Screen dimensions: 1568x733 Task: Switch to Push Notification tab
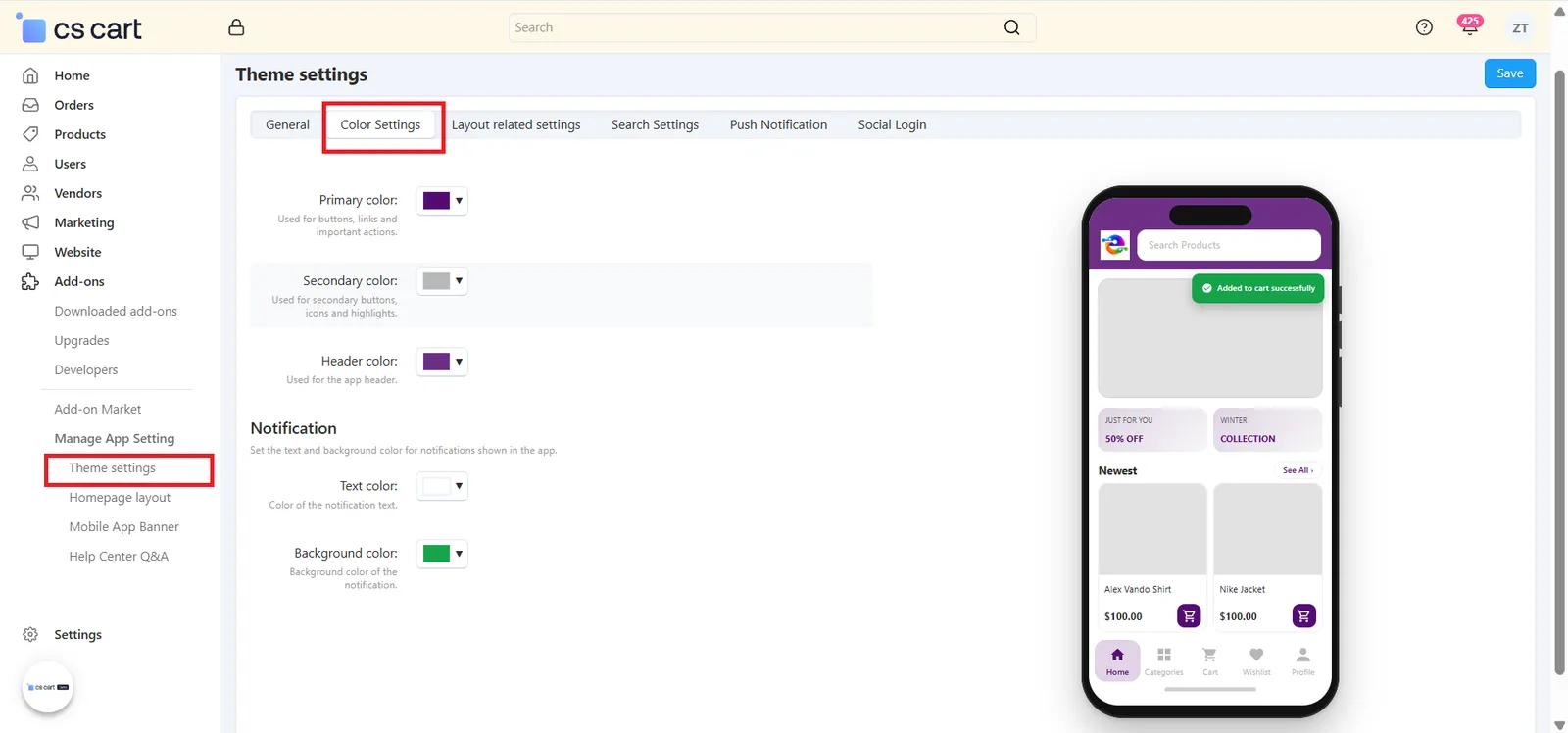pos(778,124)
